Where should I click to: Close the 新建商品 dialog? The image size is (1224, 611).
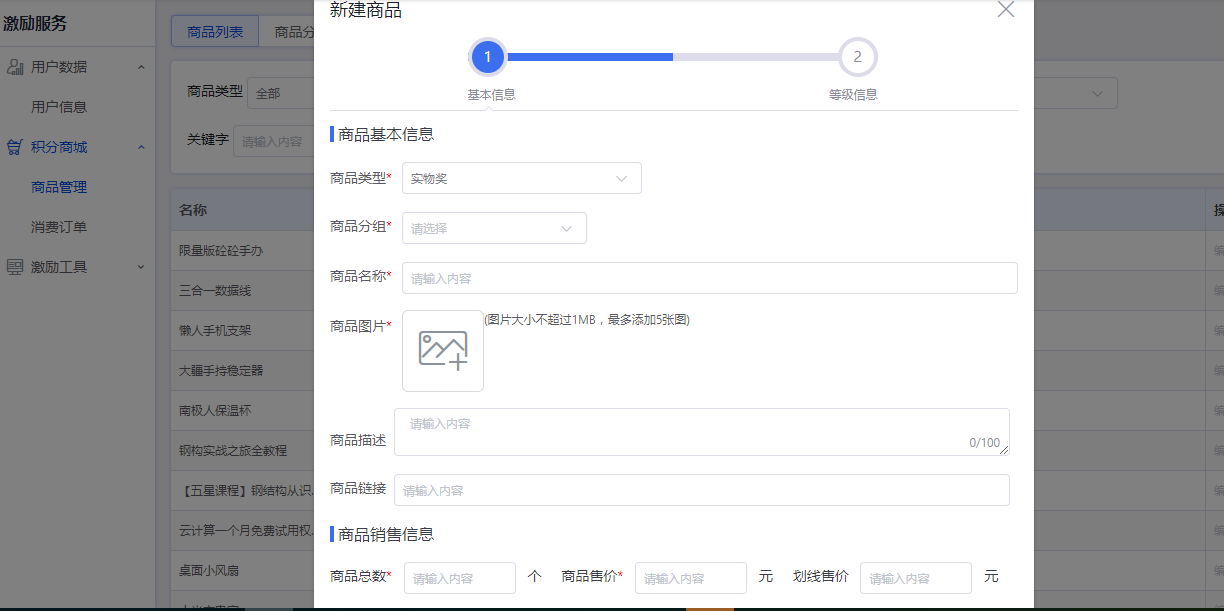click(1006, 10)
